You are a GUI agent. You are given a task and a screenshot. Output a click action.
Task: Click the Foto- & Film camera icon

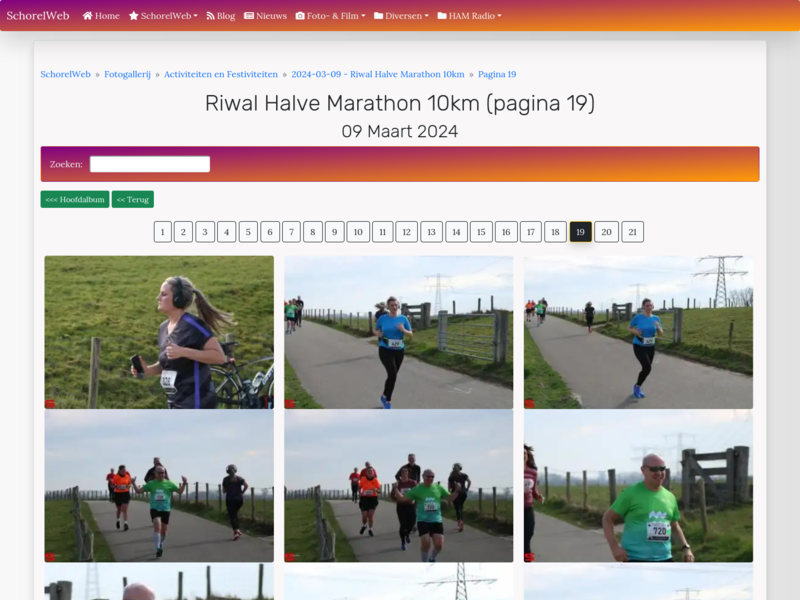(x=300, y=16)
